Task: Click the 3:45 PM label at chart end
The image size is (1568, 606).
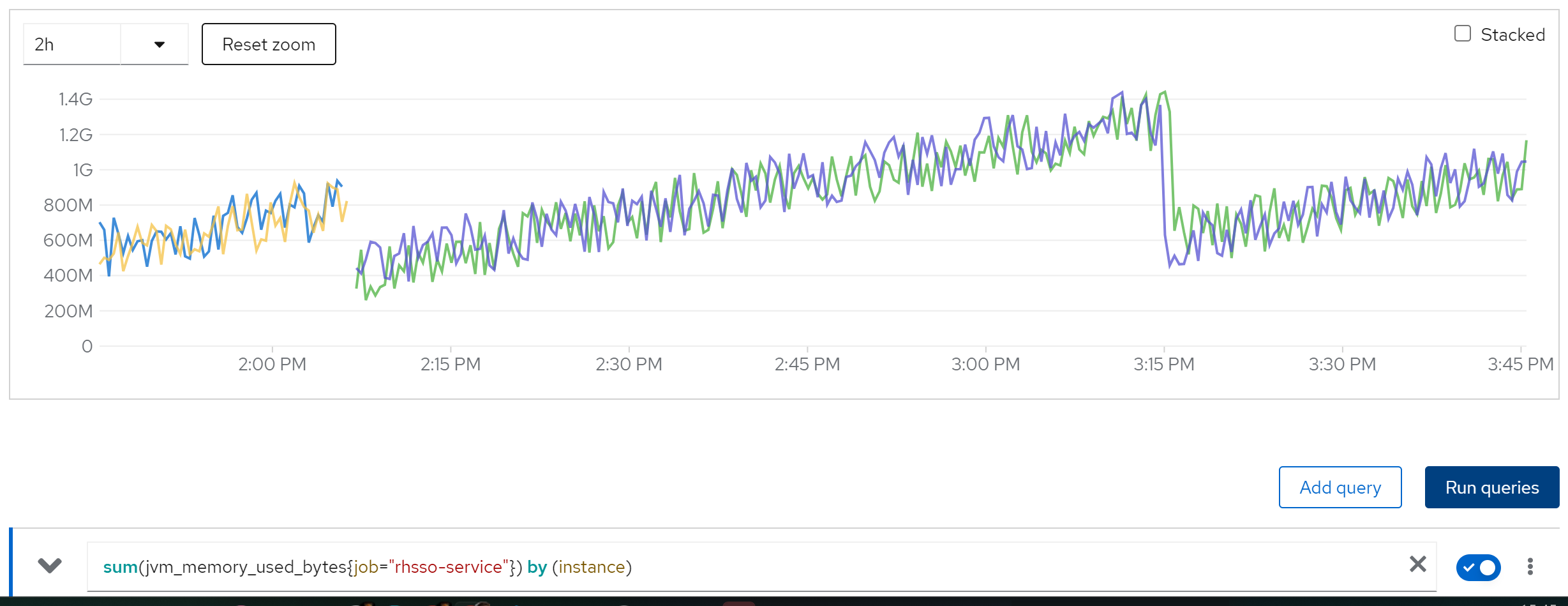Action: (1519, 365)
